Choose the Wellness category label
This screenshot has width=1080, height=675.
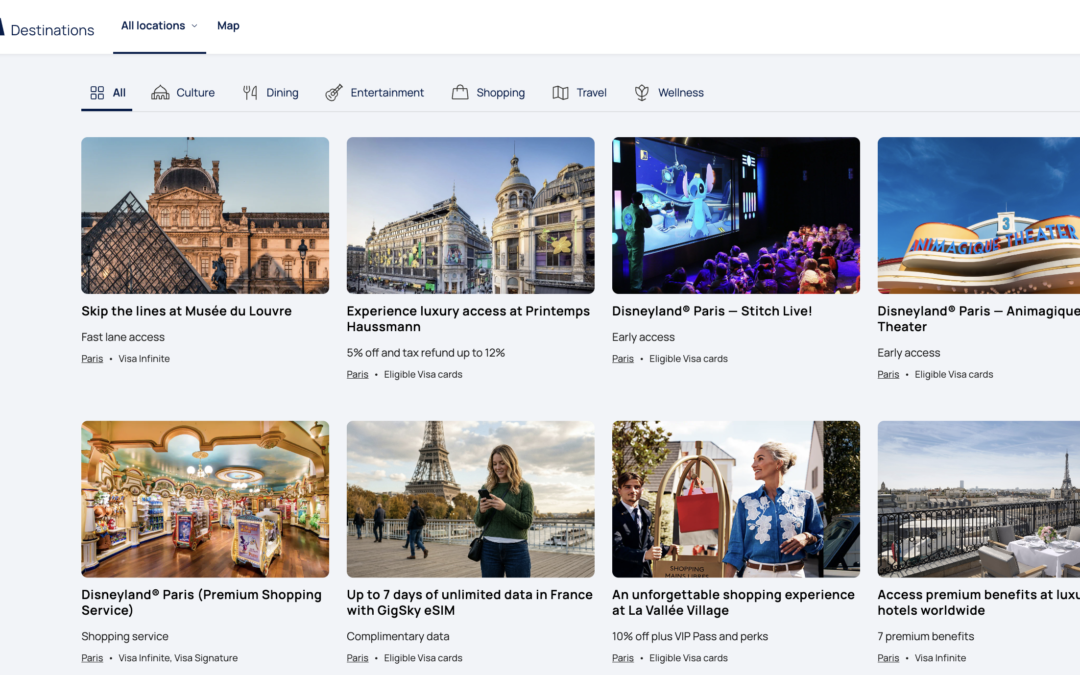(681, 92)
